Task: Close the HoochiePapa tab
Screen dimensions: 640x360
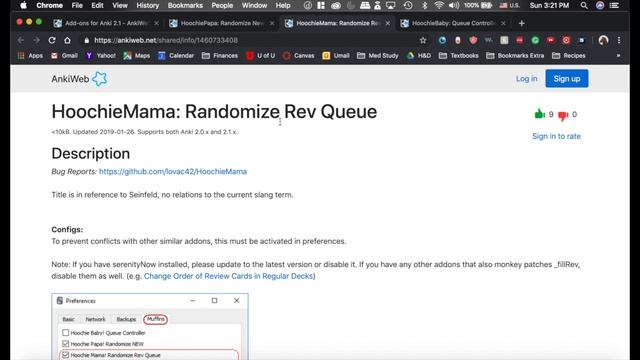Action: pos(272,23)
